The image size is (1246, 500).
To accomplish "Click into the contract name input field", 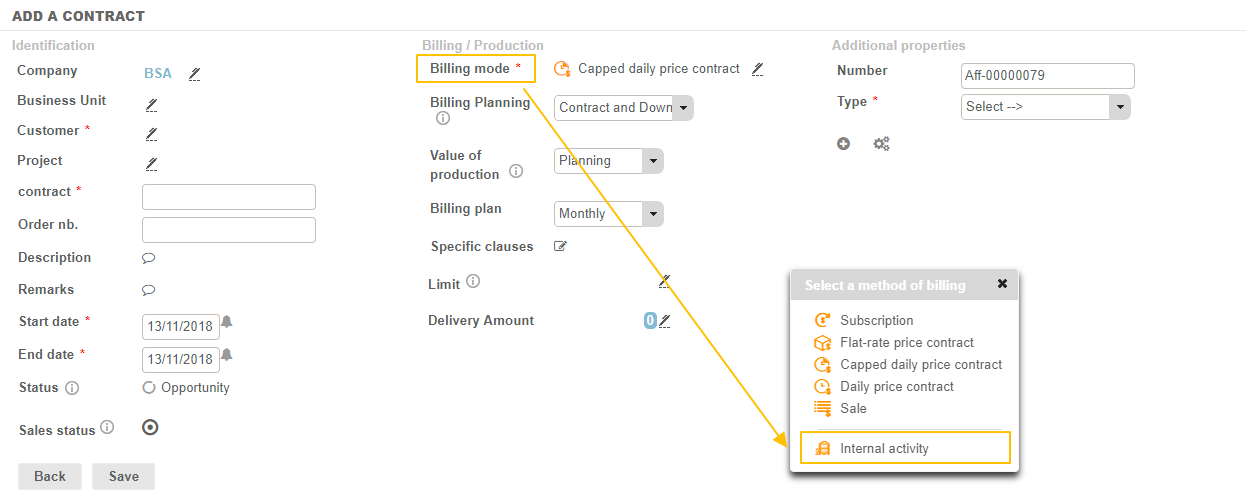I will click(x=229, y=197).
